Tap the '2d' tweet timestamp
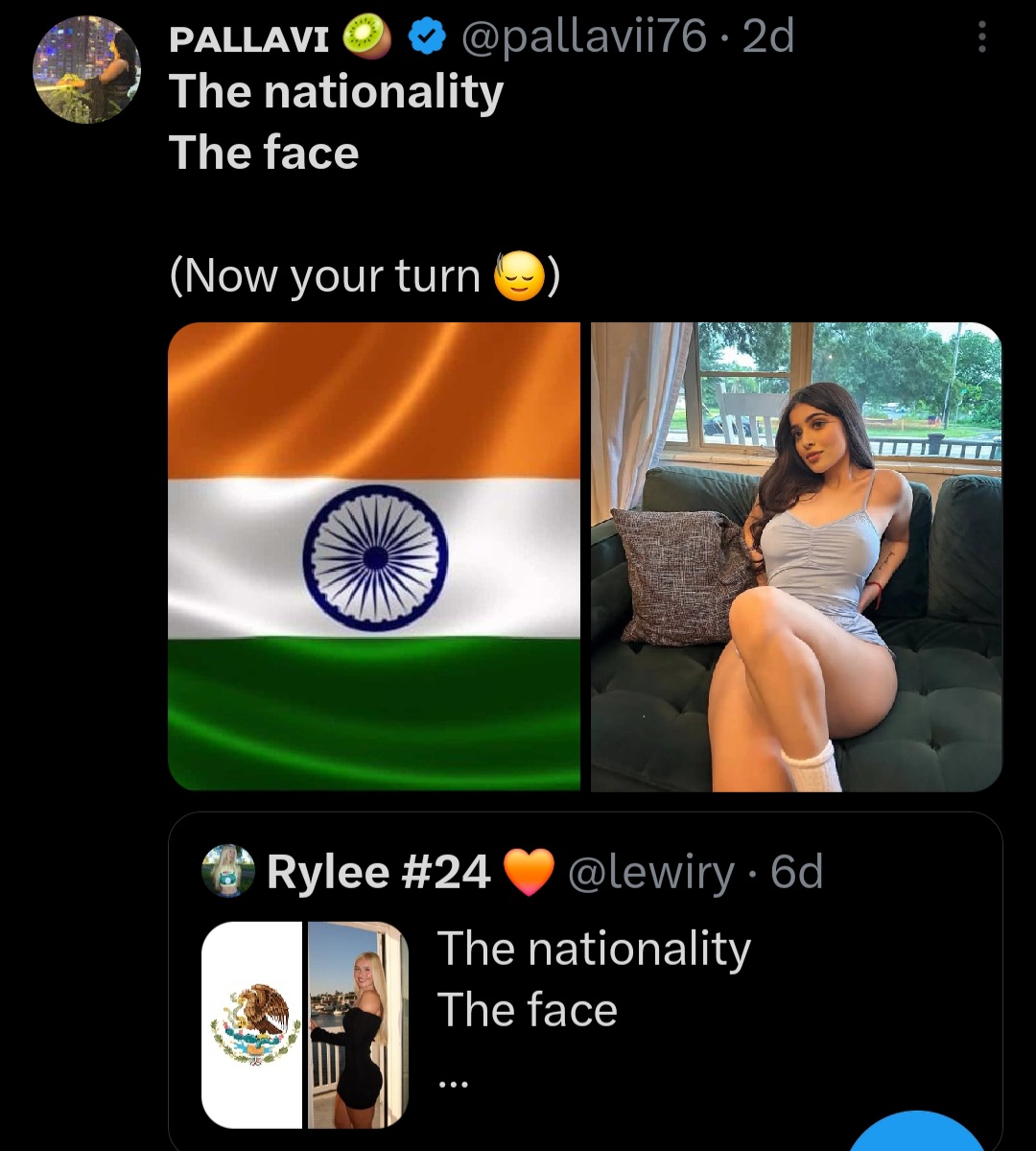1036x1151 pixels. 768,38
